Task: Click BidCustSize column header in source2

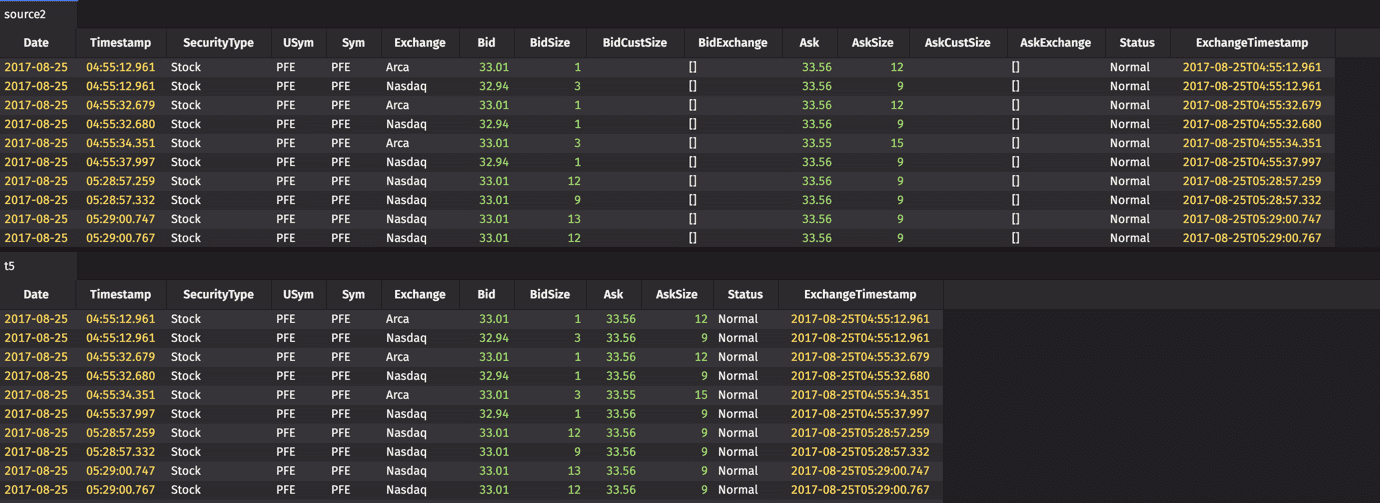Action: tap(634, 43)
